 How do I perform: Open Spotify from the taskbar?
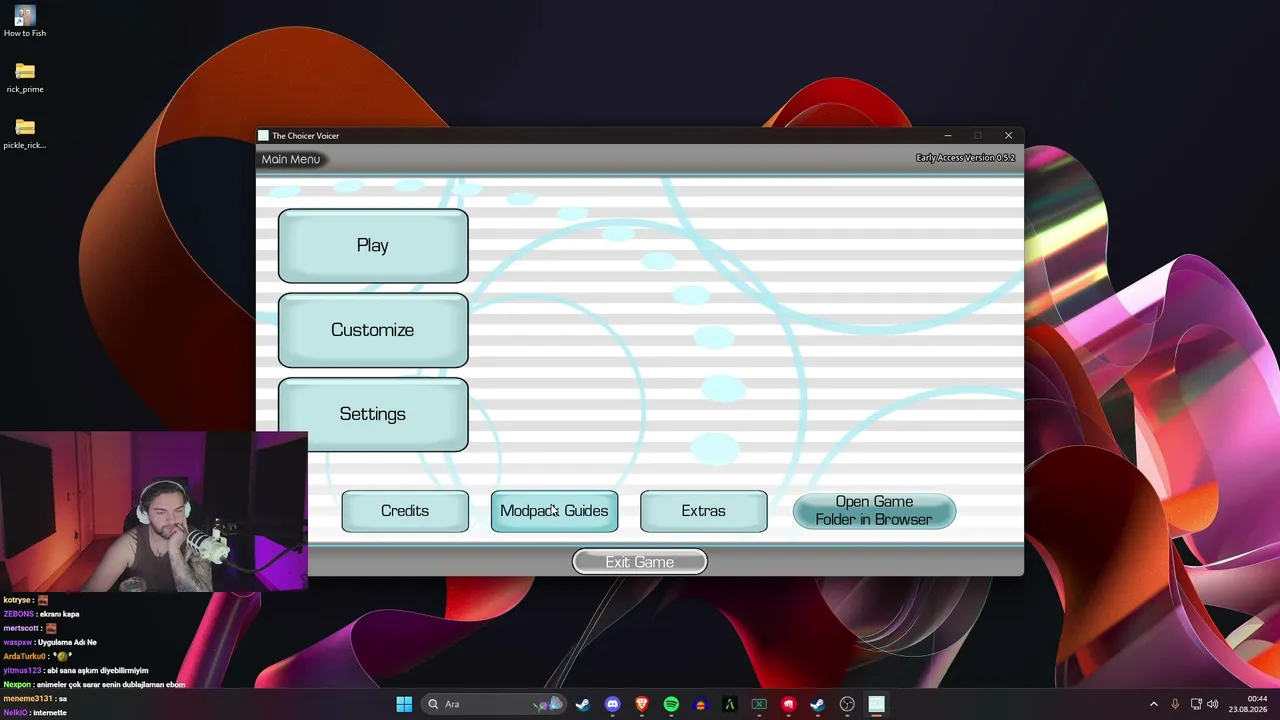pos(671,704)
